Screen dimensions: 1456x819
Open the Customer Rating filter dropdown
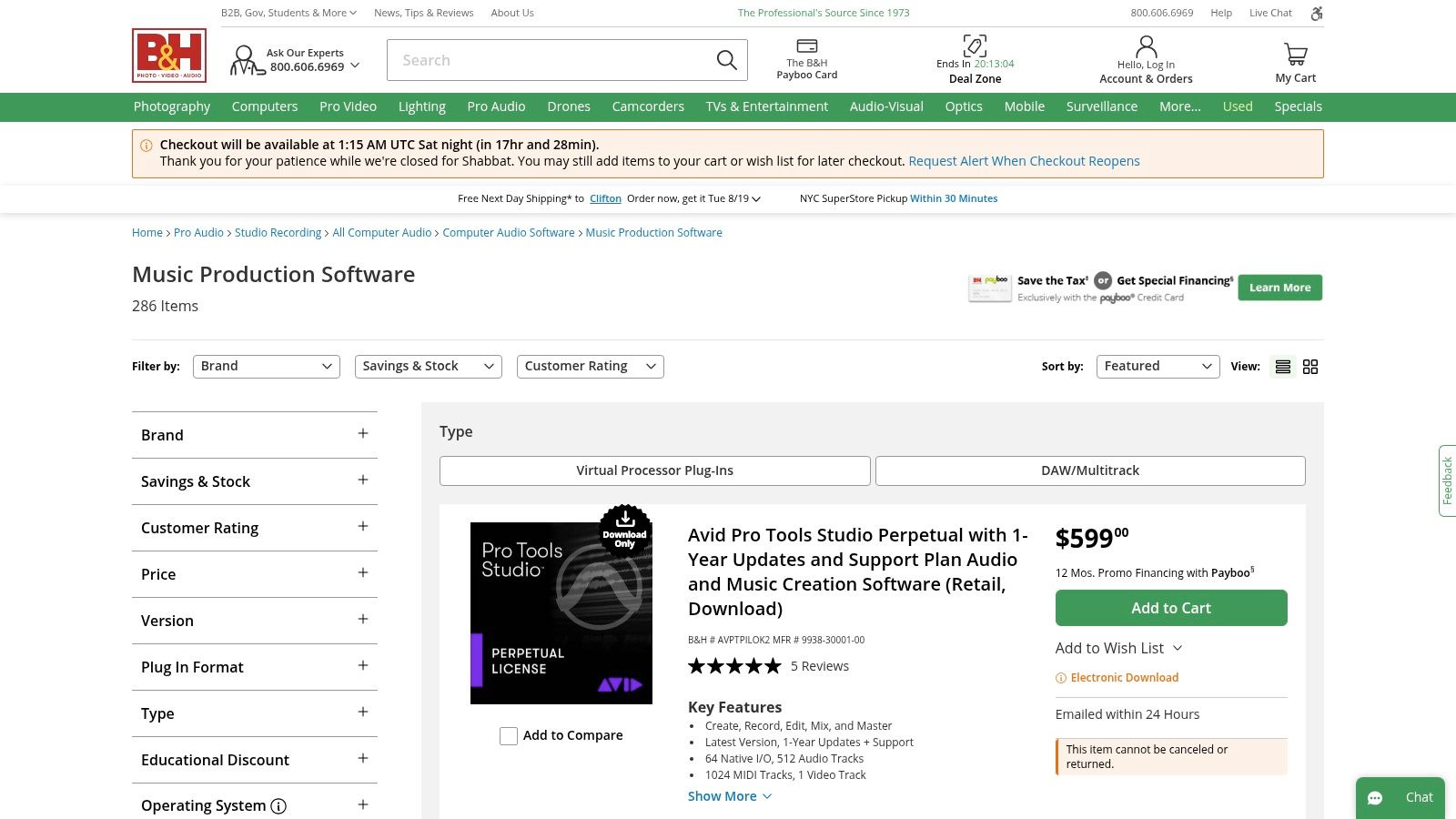coord(590,367)
